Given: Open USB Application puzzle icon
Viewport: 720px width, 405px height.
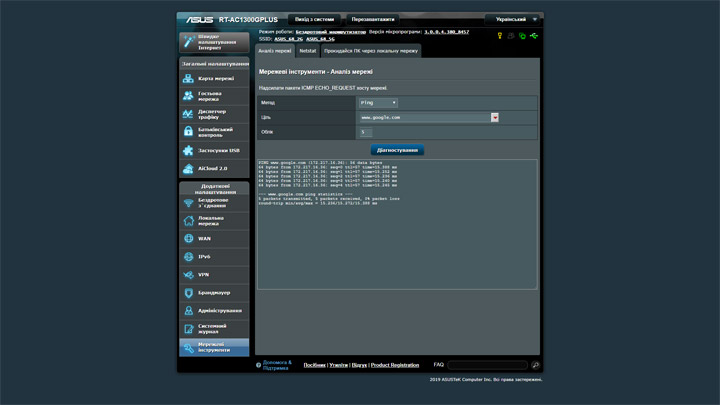Looking at the screenshot, I should point(188,150).
